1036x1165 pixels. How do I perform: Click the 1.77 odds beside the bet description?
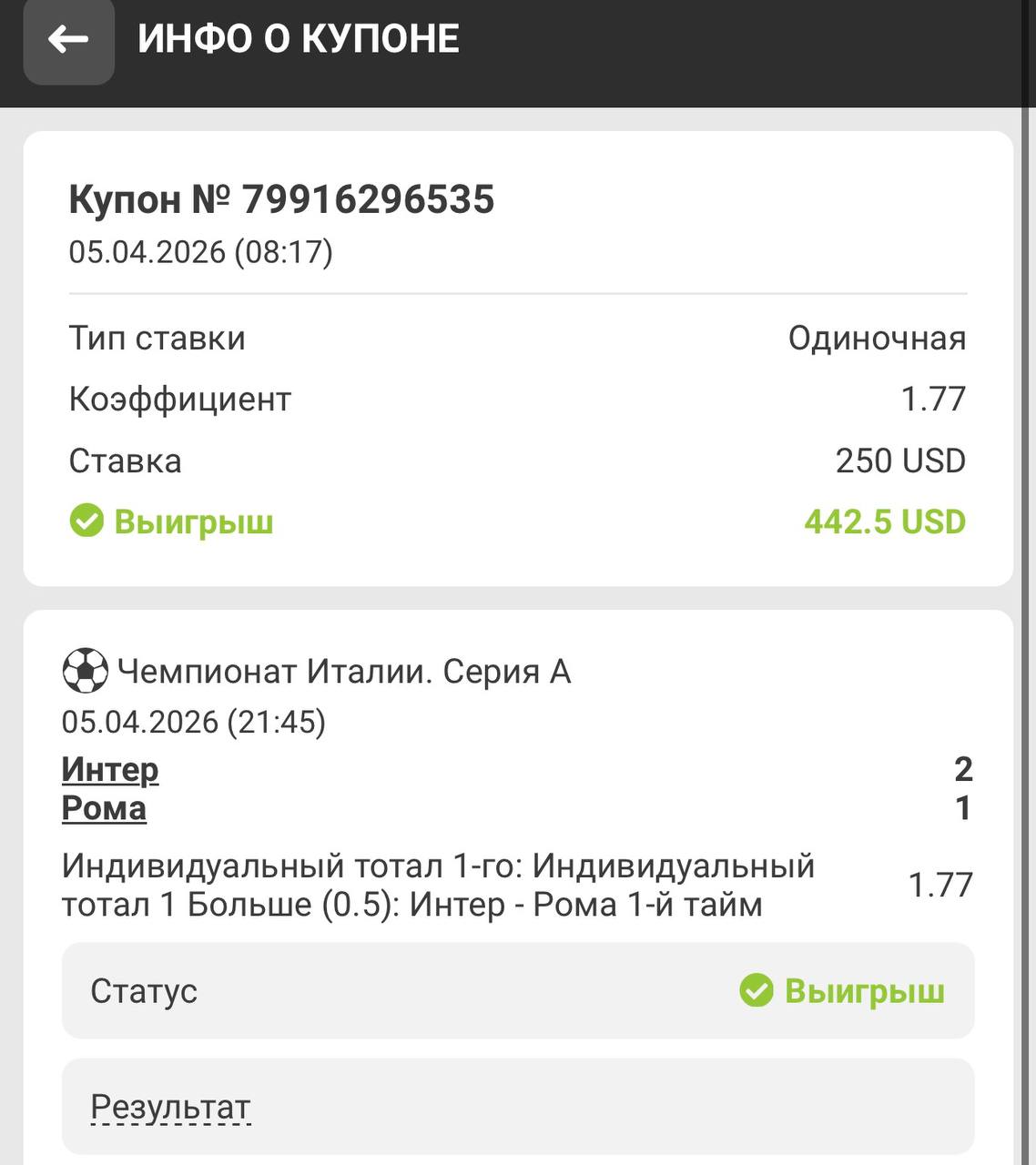tap(940, 885)
